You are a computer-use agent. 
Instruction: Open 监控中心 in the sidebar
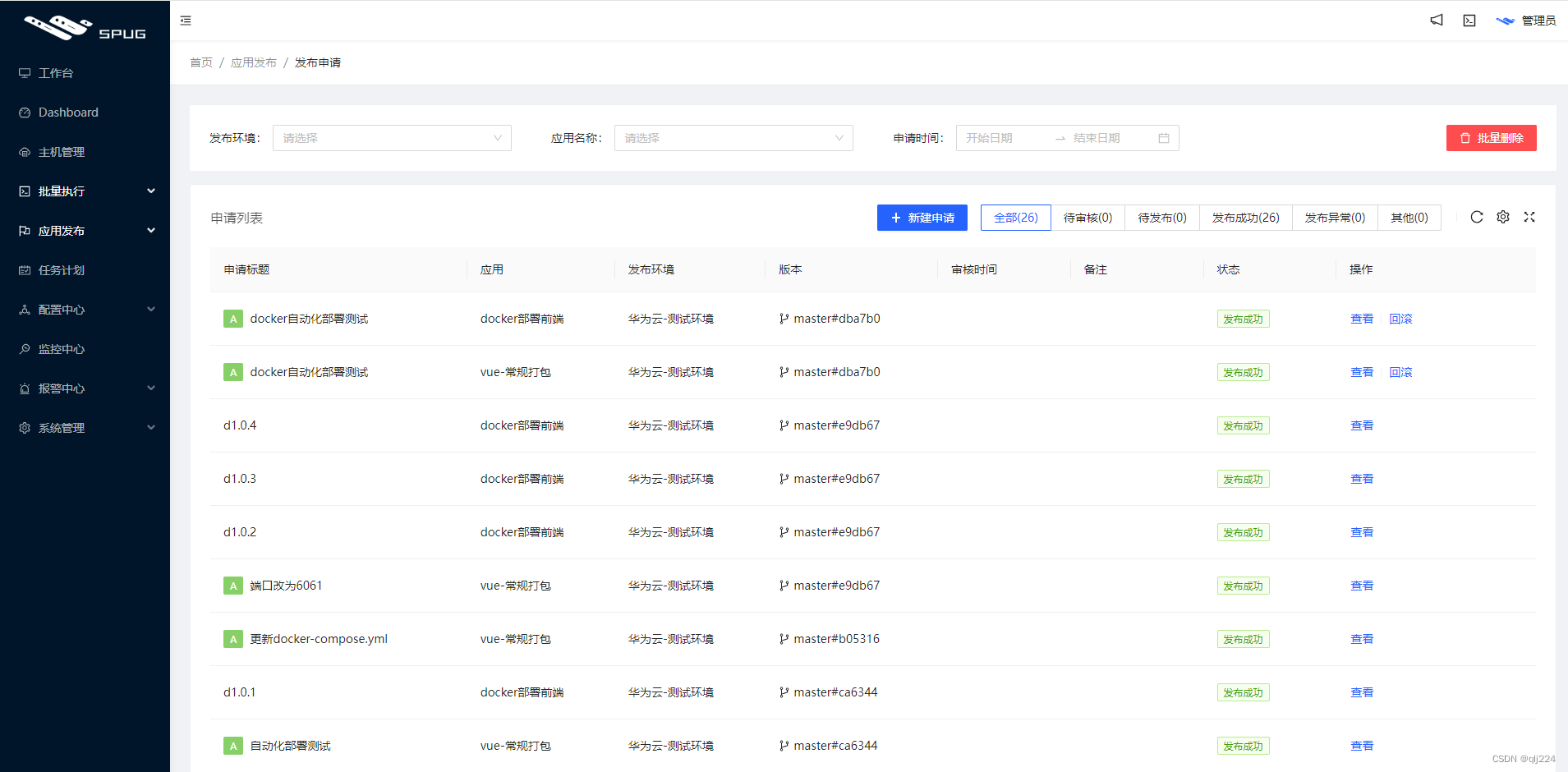85,349
